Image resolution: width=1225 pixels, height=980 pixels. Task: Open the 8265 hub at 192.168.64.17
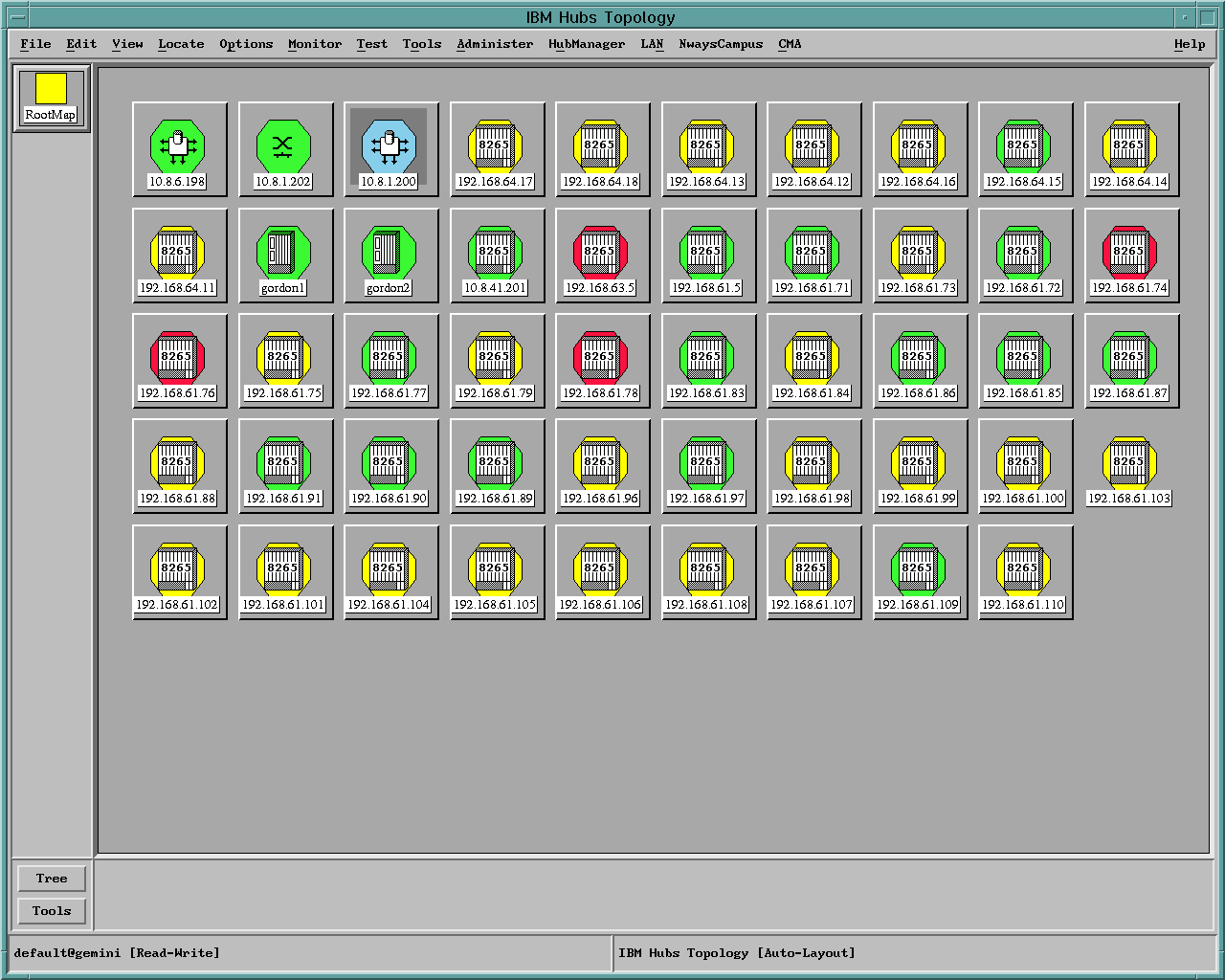pos(496,145)
